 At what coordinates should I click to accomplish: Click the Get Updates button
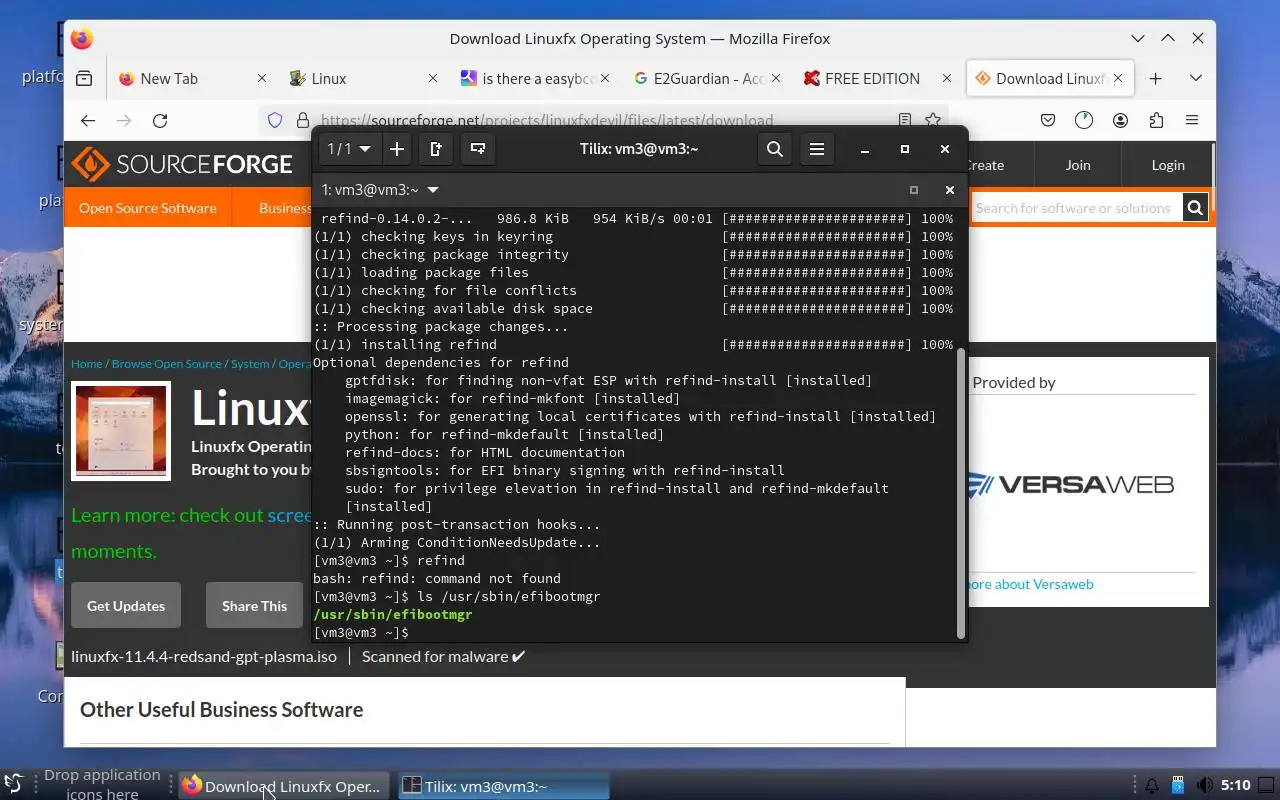tap(126, 606)
